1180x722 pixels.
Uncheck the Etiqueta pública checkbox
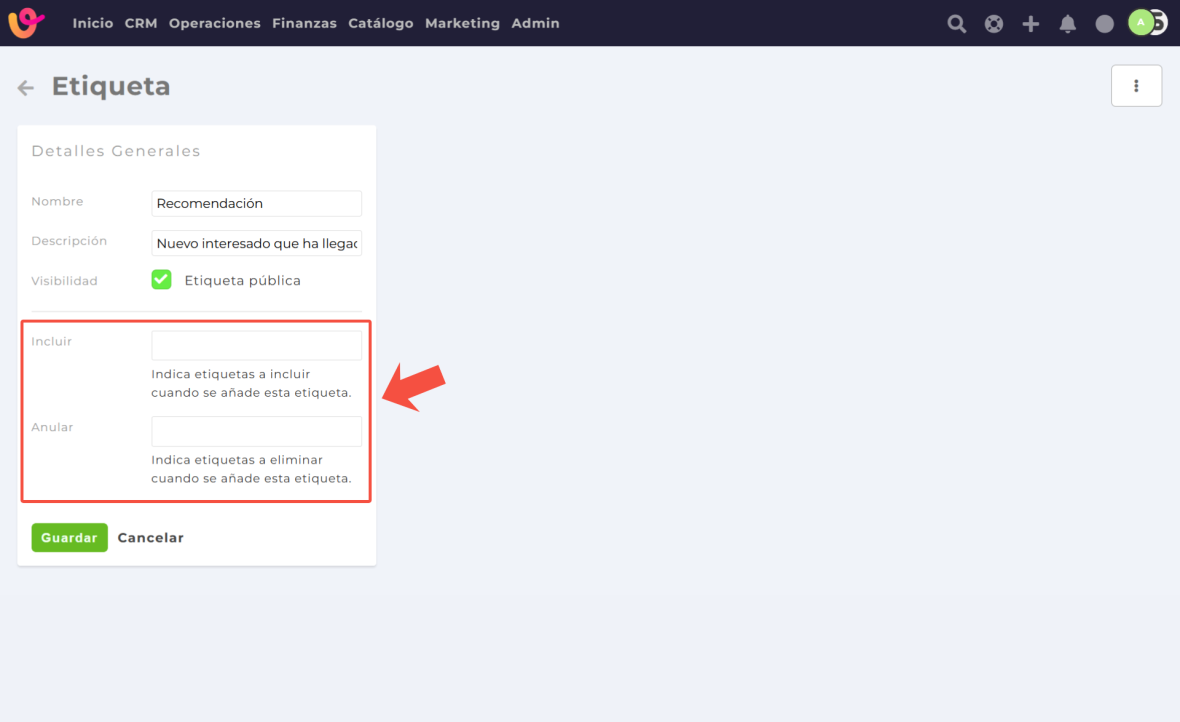161,280
